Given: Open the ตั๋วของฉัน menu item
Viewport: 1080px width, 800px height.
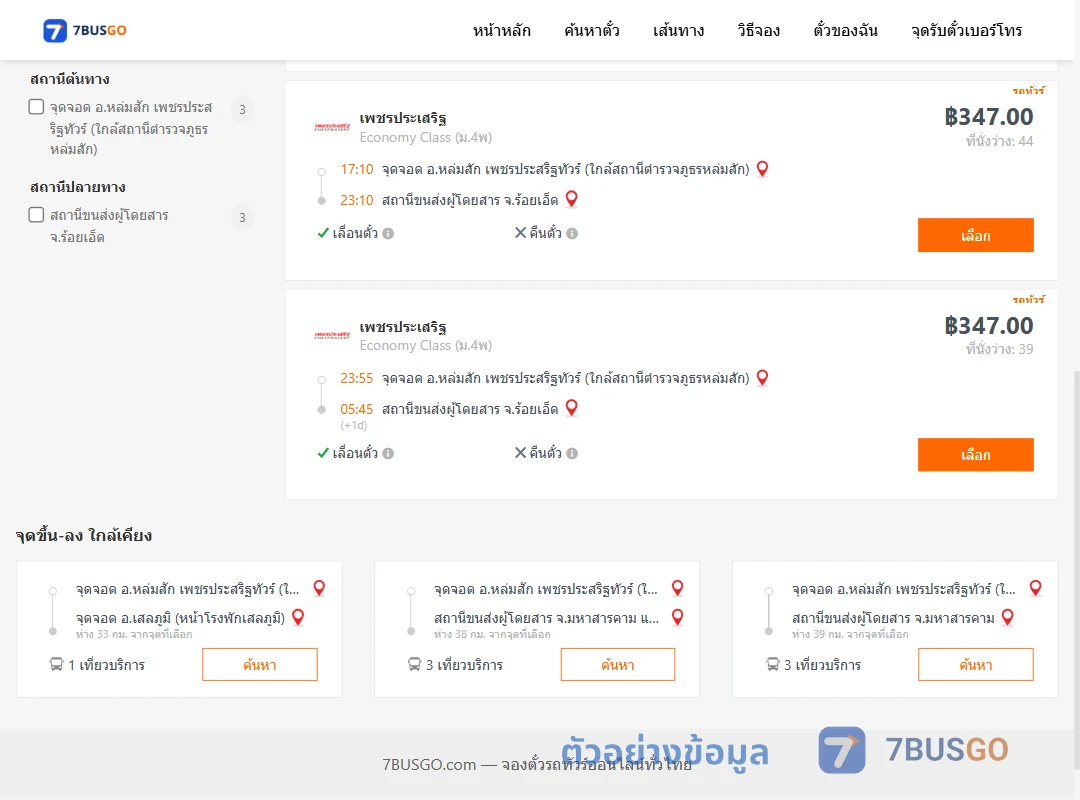Looking at the screenshot, I should pos(845,30).
